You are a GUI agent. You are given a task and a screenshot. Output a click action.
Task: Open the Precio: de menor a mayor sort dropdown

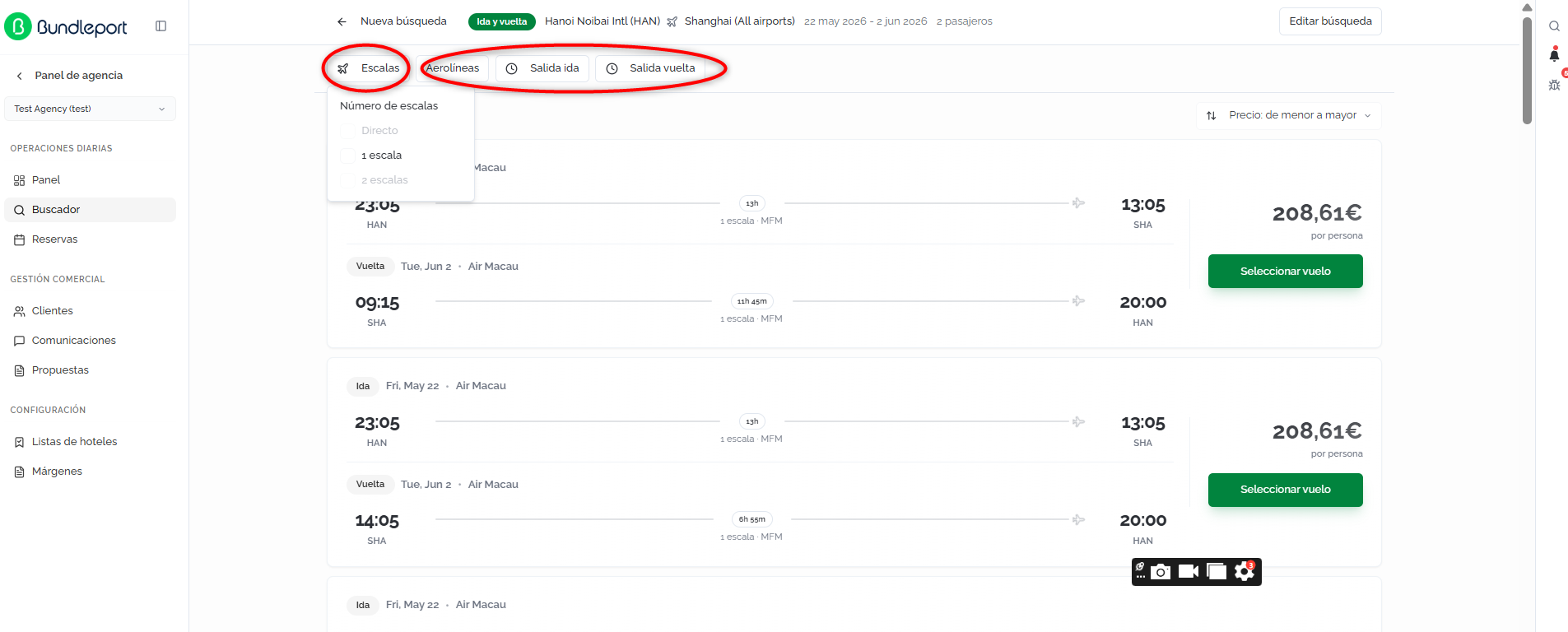(1288, 115)
